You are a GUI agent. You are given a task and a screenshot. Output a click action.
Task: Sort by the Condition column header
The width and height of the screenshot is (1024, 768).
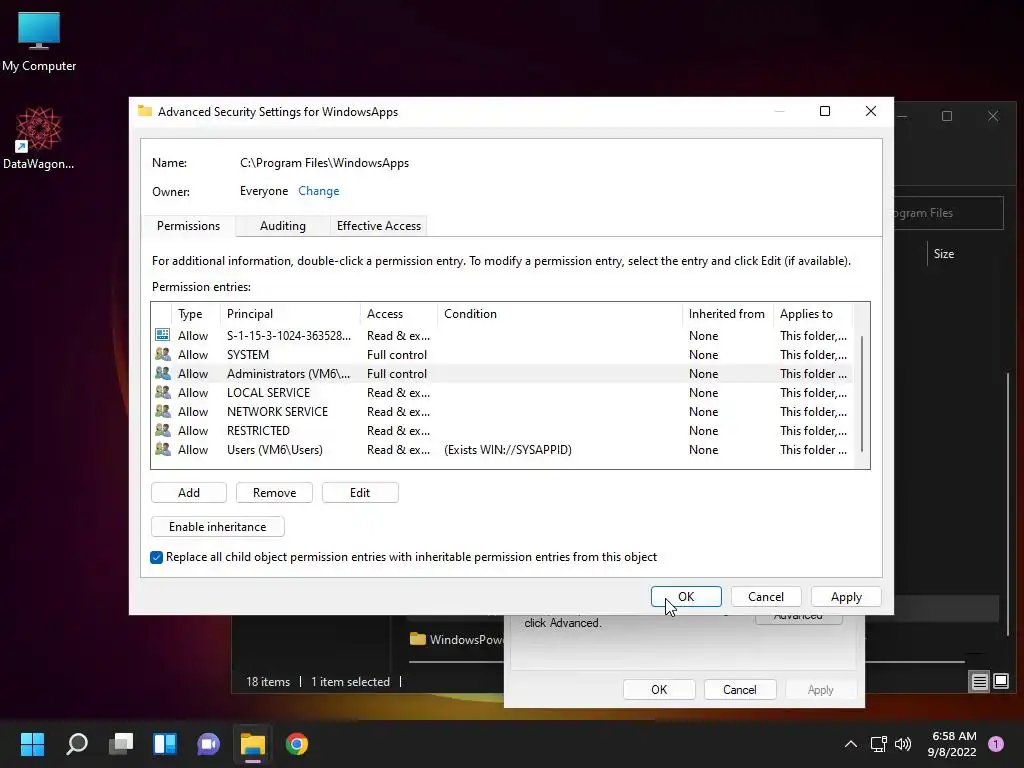560,313
